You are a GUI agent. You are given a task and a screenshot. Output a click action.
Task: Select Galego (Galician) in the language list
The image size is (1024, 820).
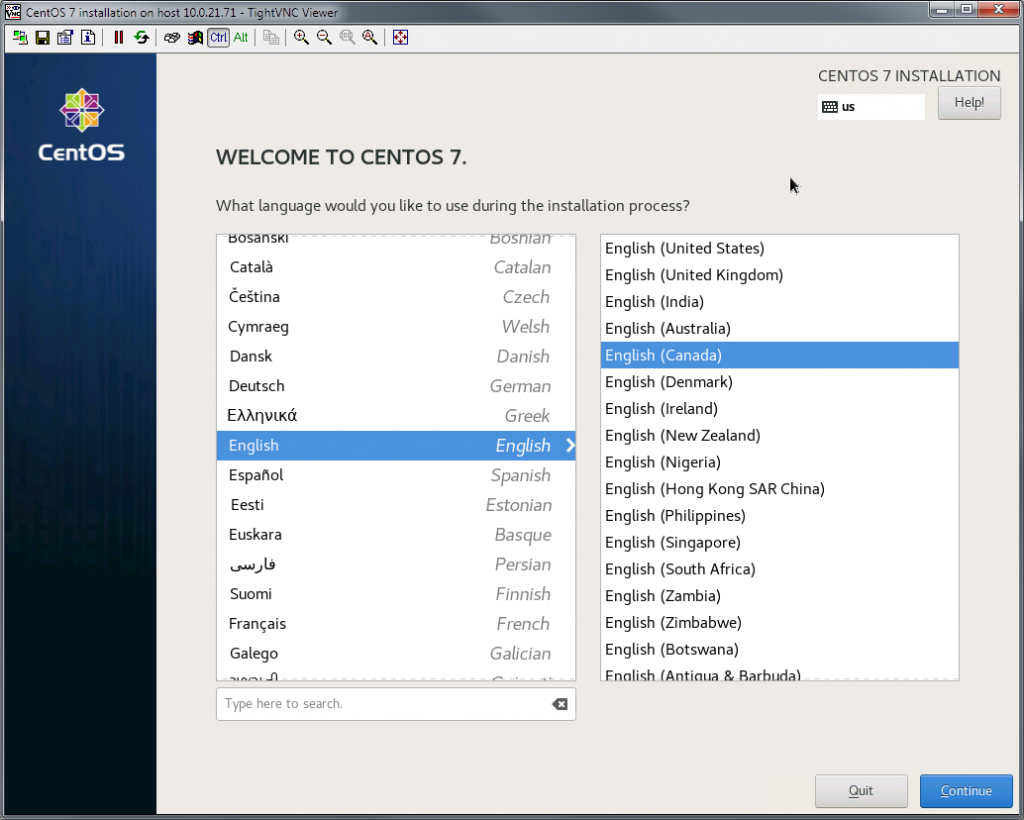(396, 654)
